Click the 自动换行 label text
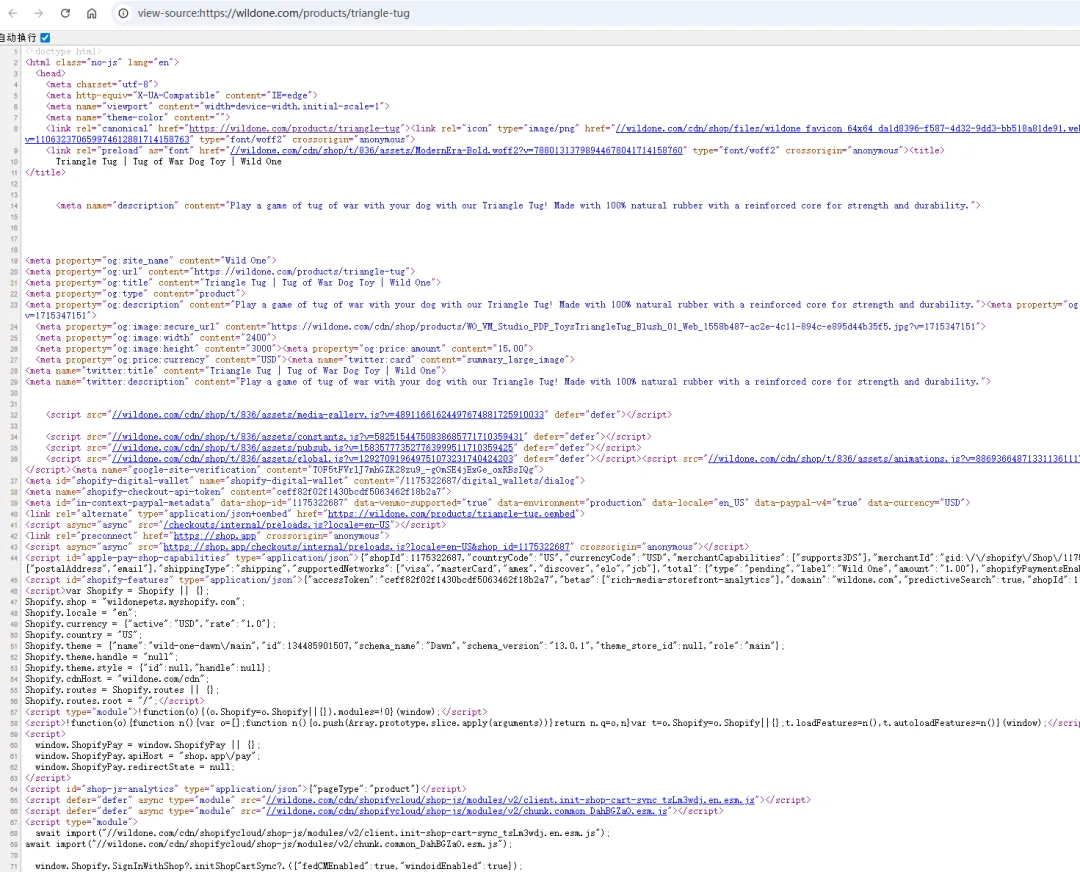Image resolution: width=1080 pixels, height=872 pixels. click(18, 37)
